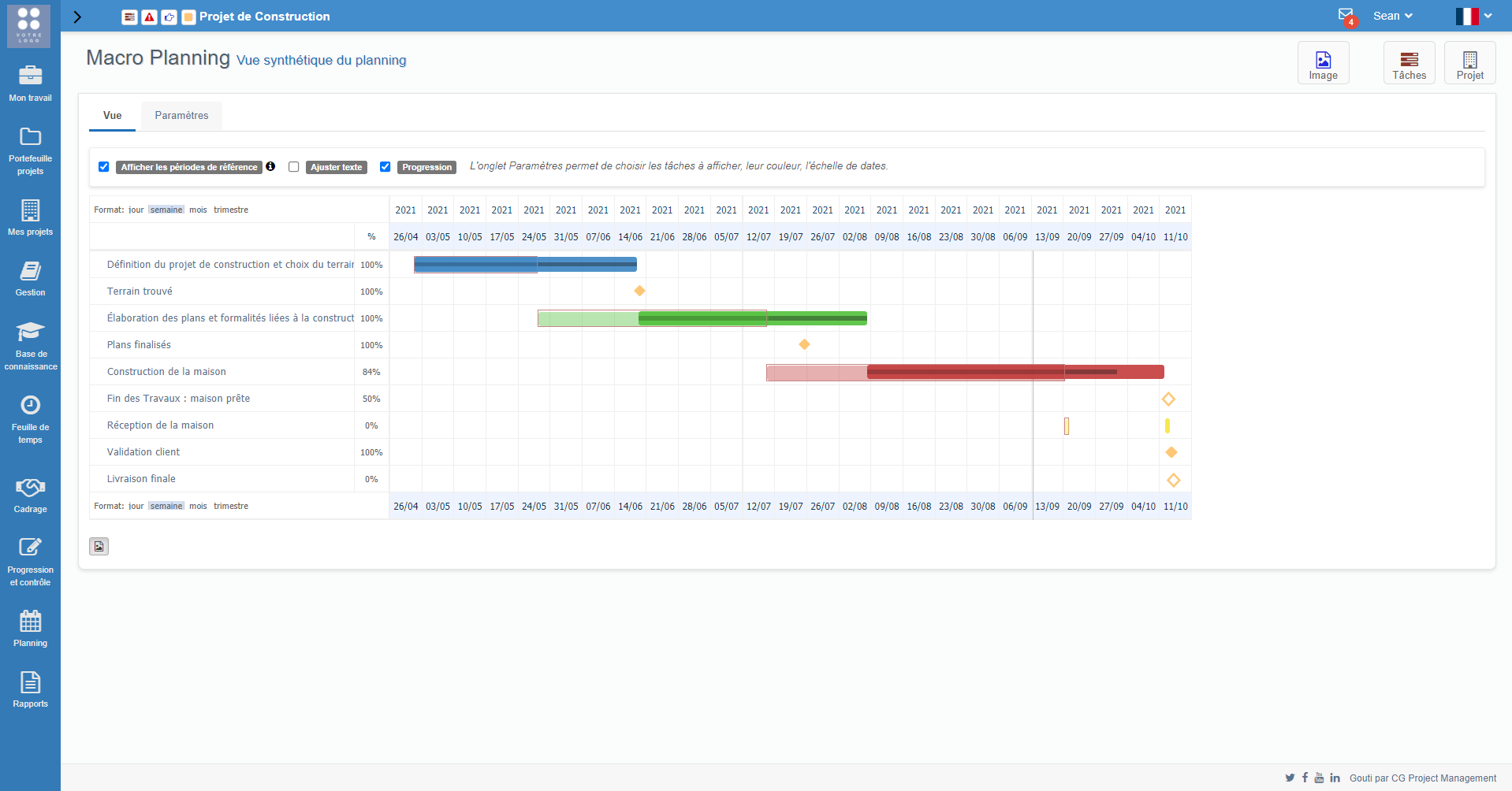Image resolution: width=1512 pixels, height=791 pixels.
Task: Click the tasks list icon in header
Action: (129, 17)
